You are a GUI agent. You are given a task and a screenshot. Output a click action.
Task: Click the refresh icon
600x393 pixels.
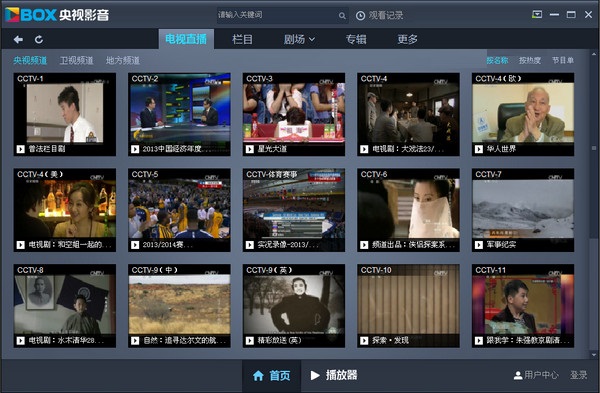pos(39,39)
